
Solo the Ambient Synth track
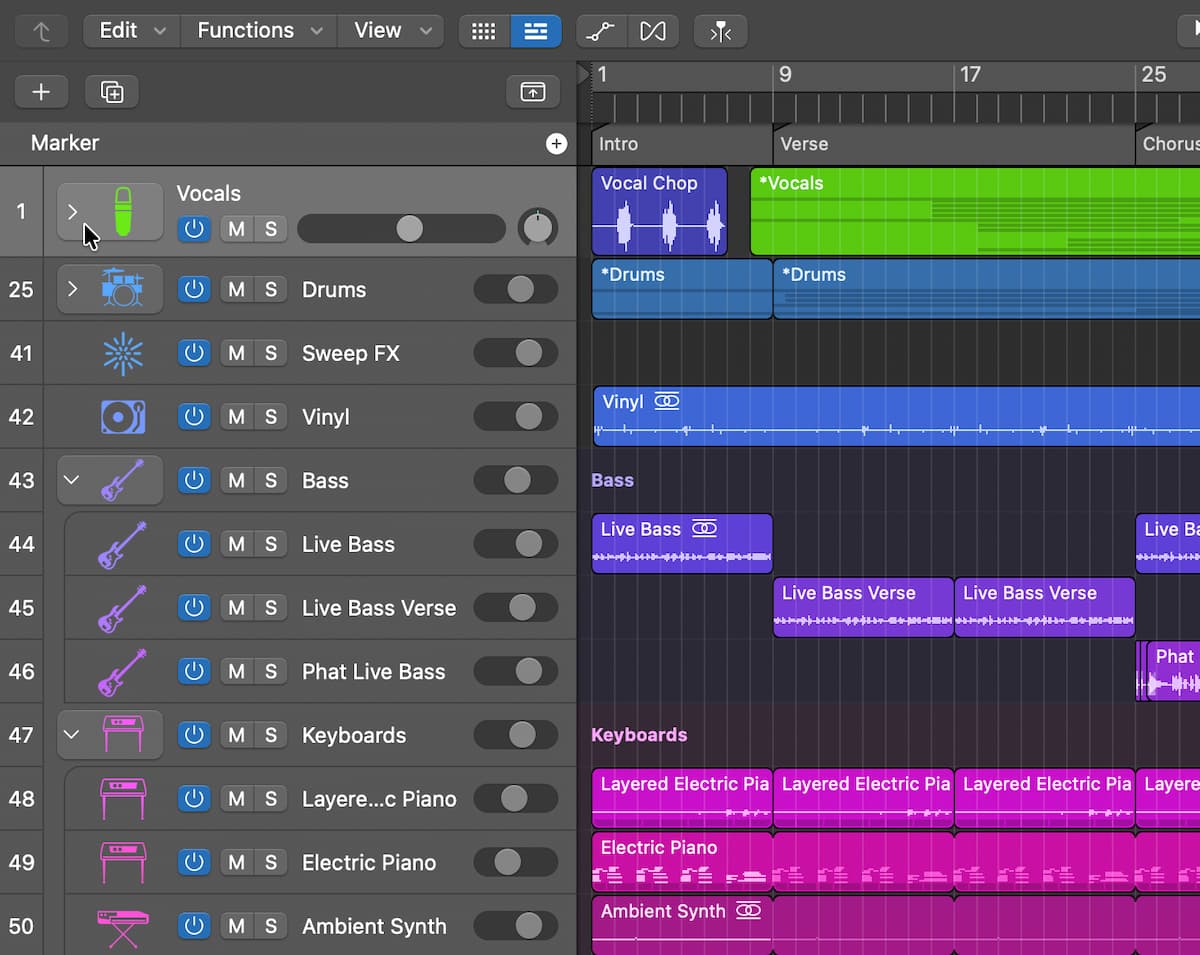coord(270,926)
